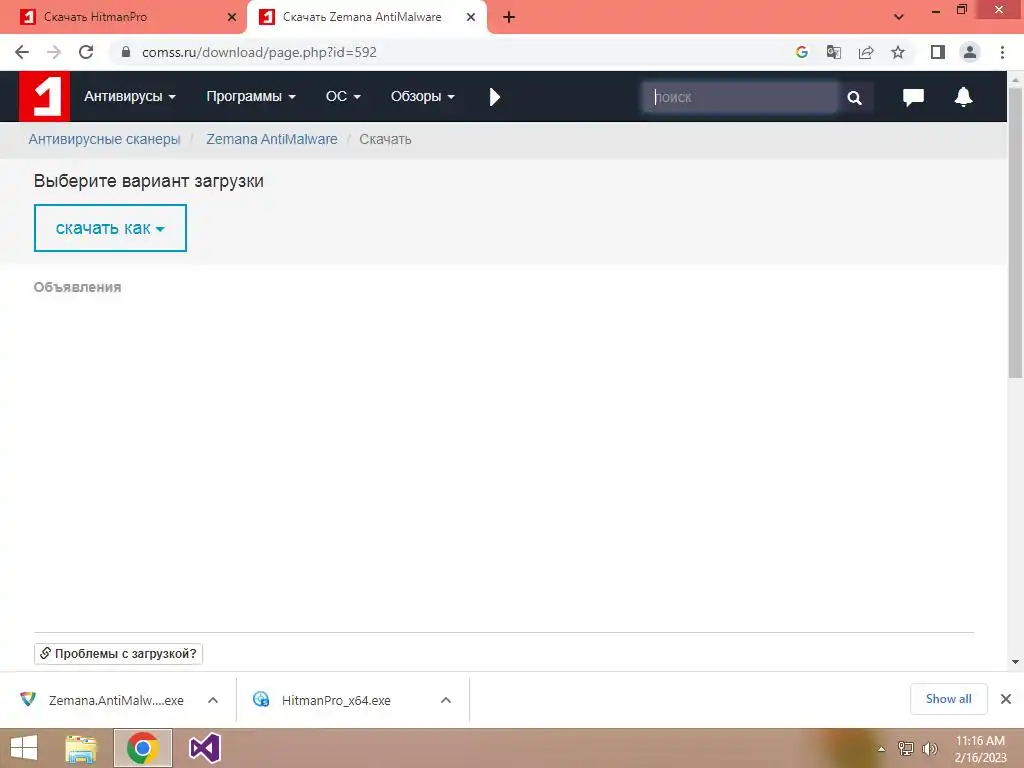
Task: Click the browser forward arrow
Action: pyautogui.click(x=54, y=52)
